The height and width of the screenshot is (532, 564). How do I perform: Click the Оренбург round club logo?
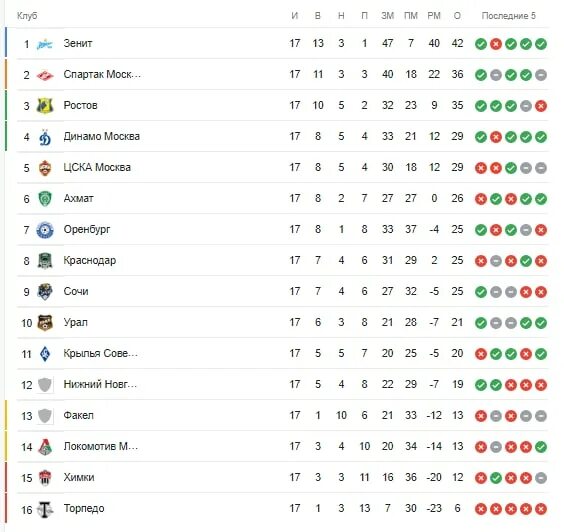(x=45, y=230)
